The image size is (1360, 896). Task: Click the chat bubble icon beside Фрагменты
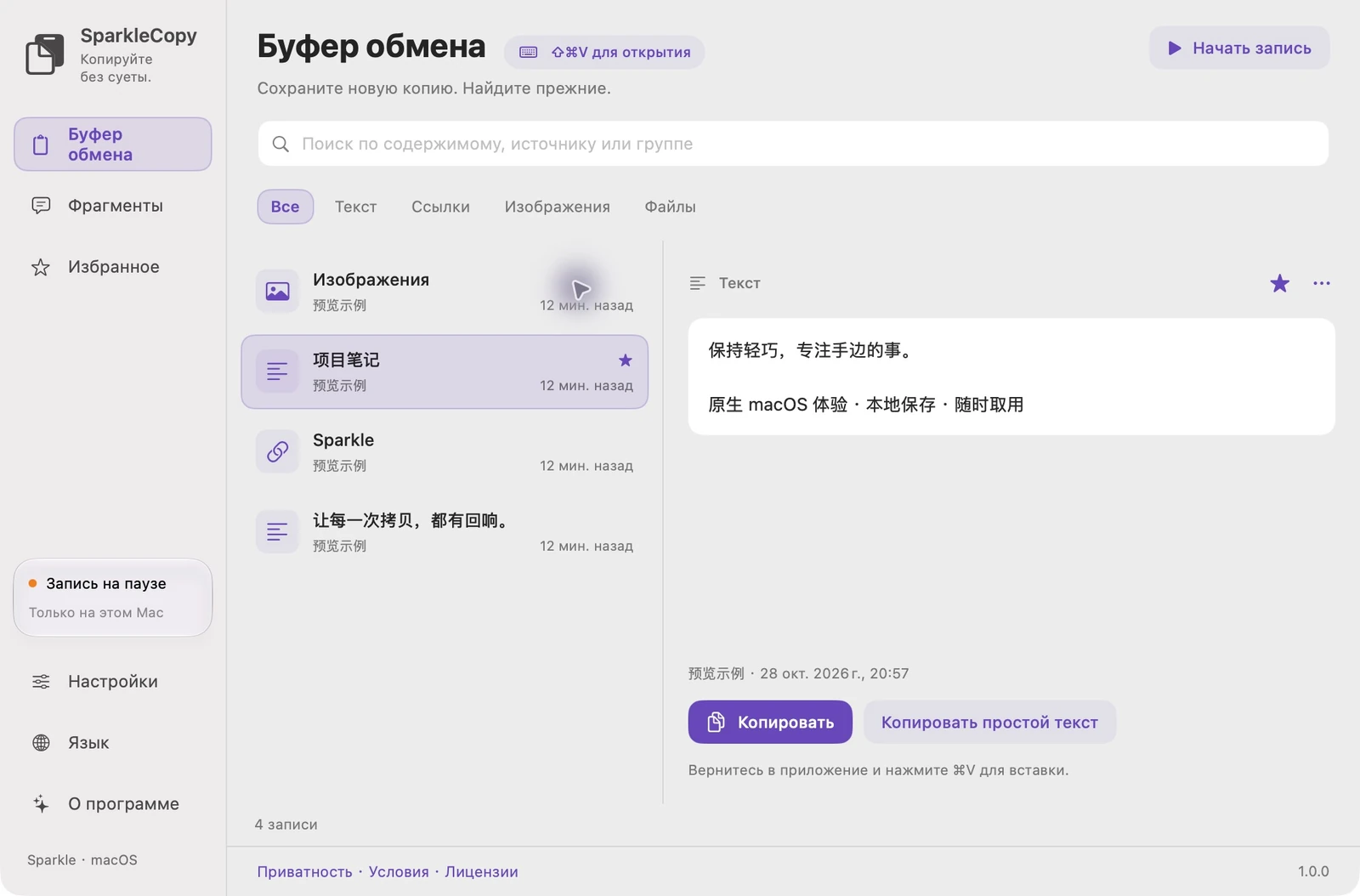pyautogui.click(x=41, y=206)
